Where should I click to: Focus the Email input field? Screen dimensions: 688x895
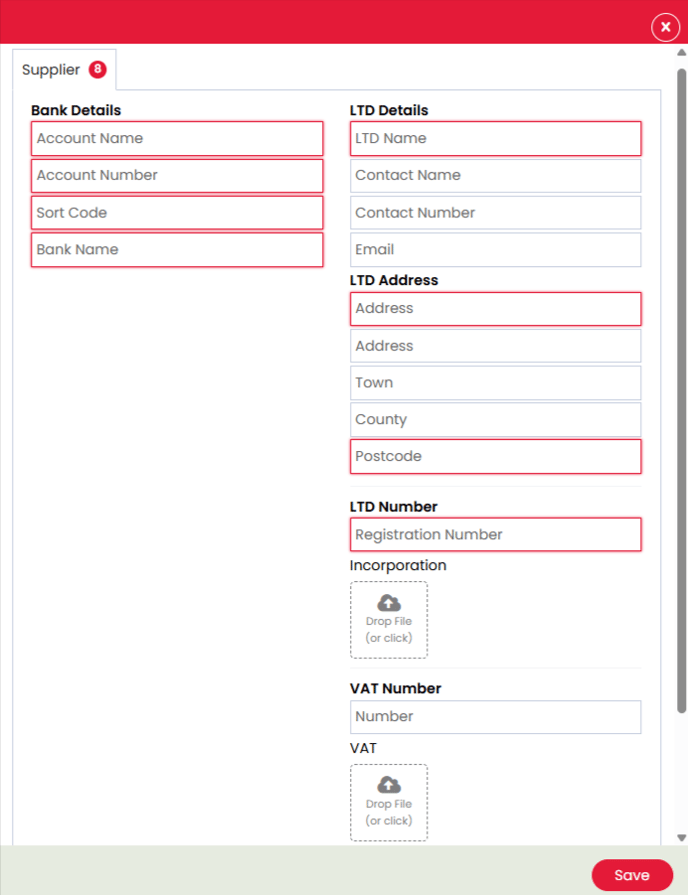[495, 250]
